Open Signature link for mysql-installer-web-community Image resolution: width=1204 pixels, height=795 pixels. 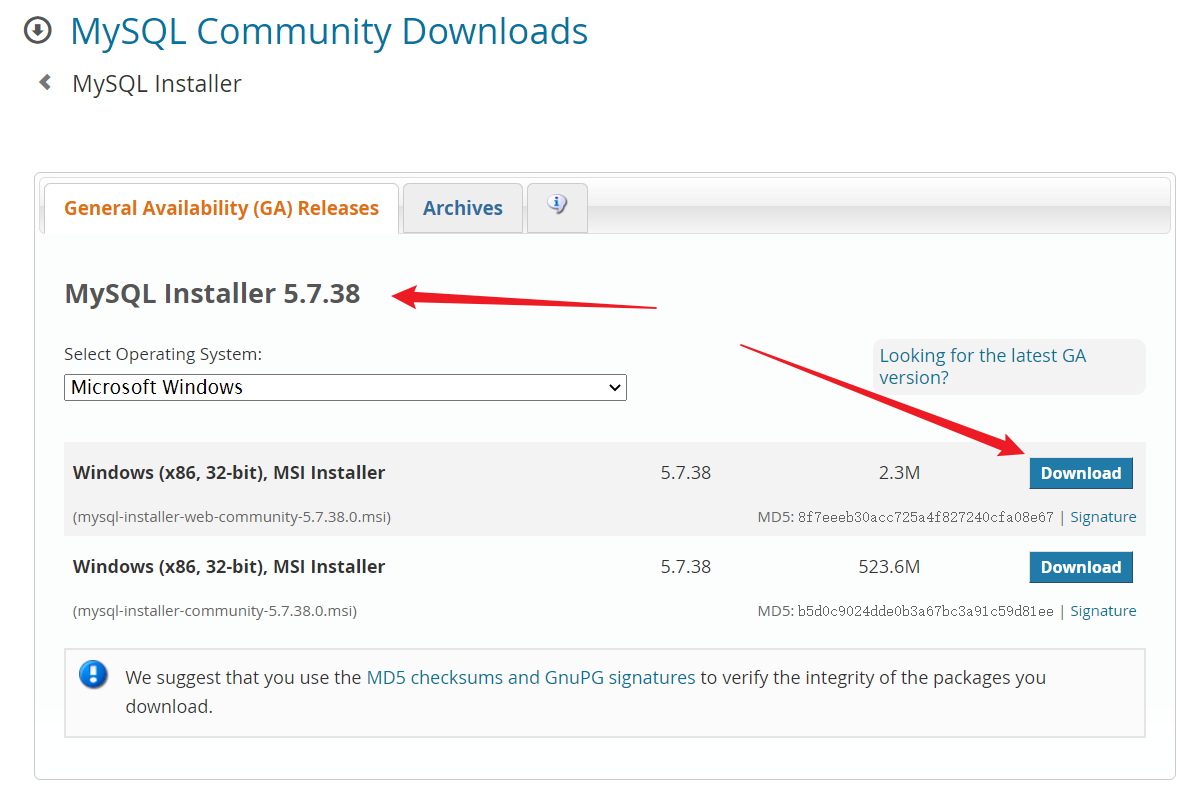1103,517
